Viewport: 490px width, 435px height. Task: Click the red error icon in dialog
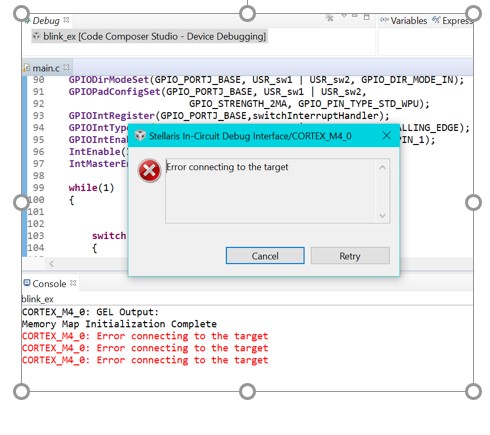[149, 171]
